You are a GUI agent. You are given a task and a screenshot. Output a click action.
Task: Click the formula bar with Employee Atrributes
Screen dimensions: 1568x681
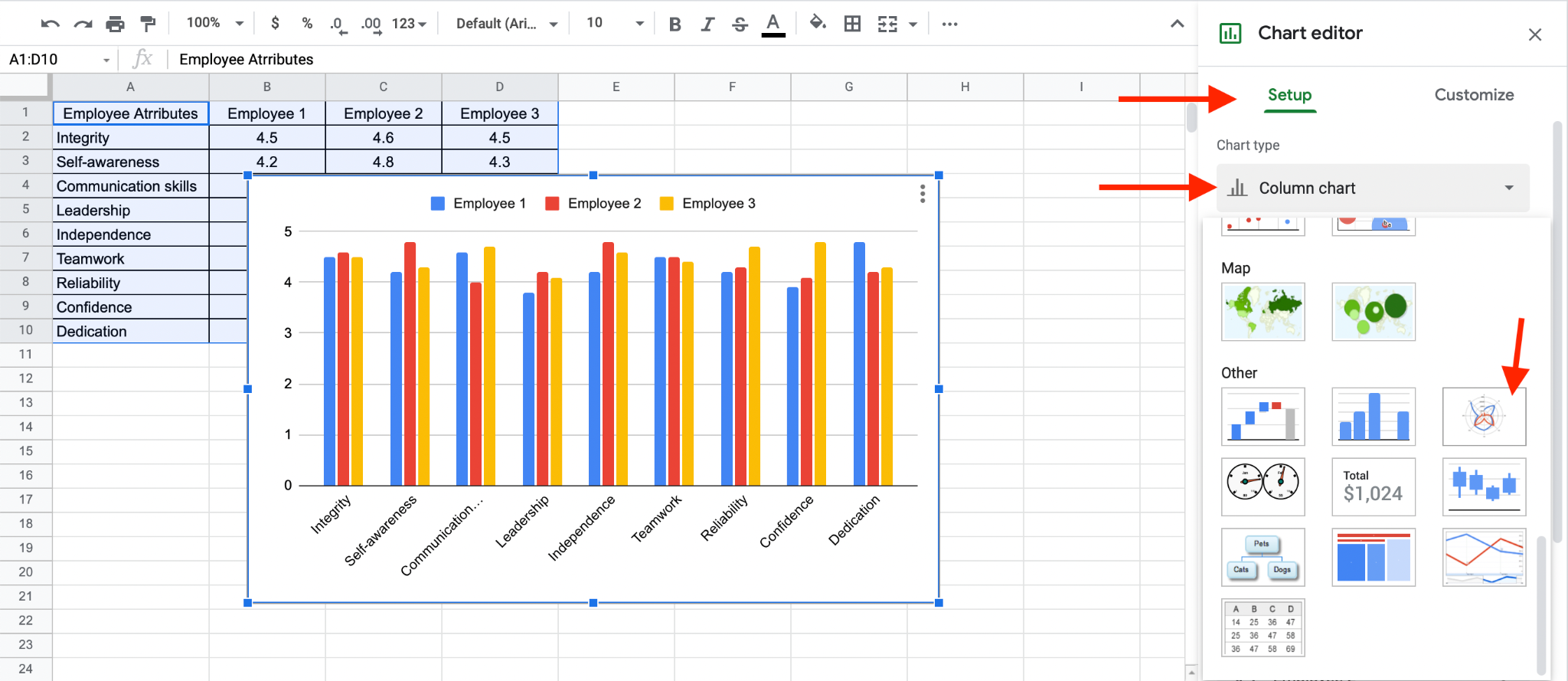(681, 60)
